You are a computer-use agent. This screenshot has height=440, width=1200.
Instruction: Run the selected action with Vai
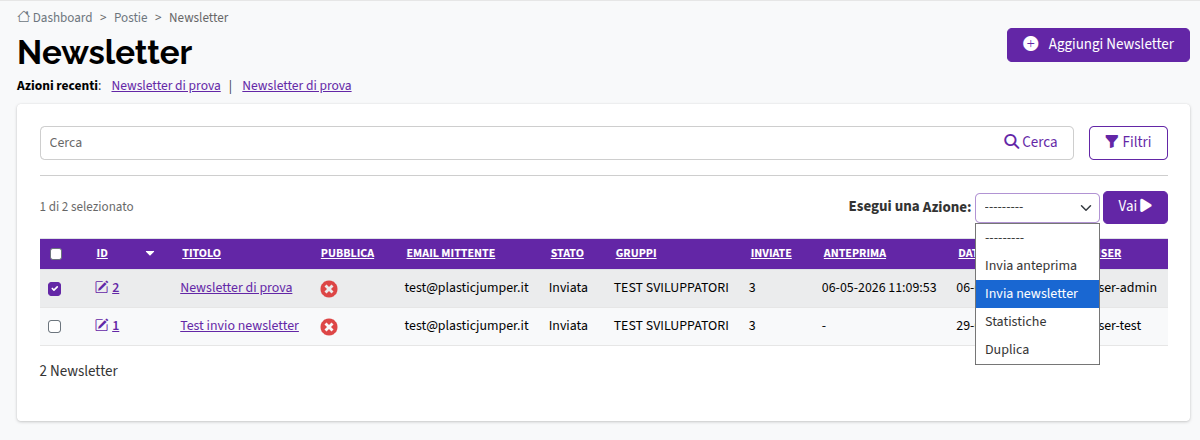tap(1135, 207)
